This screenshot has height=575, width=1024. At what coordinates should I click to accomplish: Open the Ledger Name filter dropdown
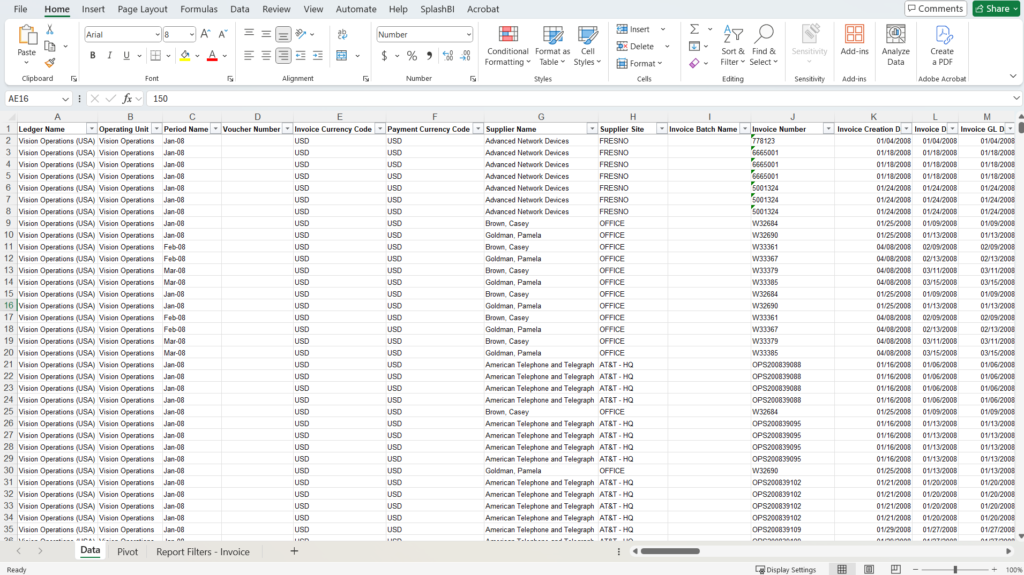91,129
